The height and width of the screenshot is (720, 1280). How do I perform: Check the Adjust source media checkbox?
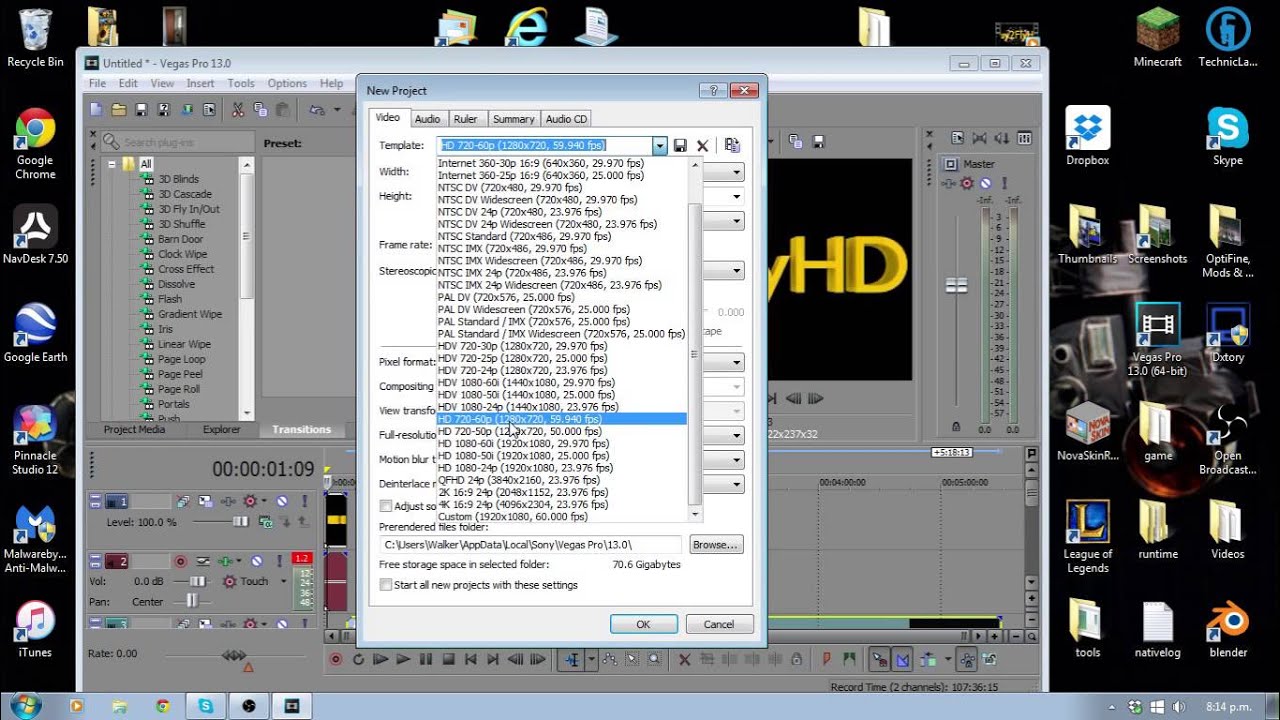pyautogui.click(x=386, y=507)
